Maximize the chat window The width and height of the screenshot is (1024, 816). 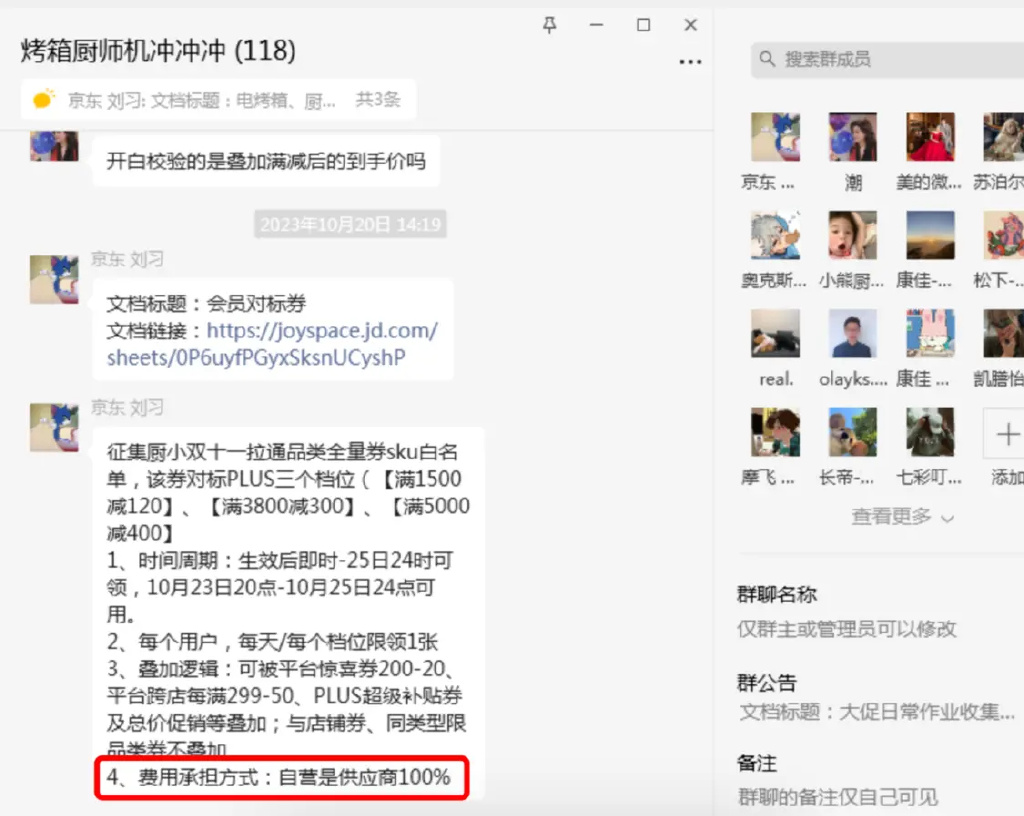pyautogui.click(x=643, y=25)
